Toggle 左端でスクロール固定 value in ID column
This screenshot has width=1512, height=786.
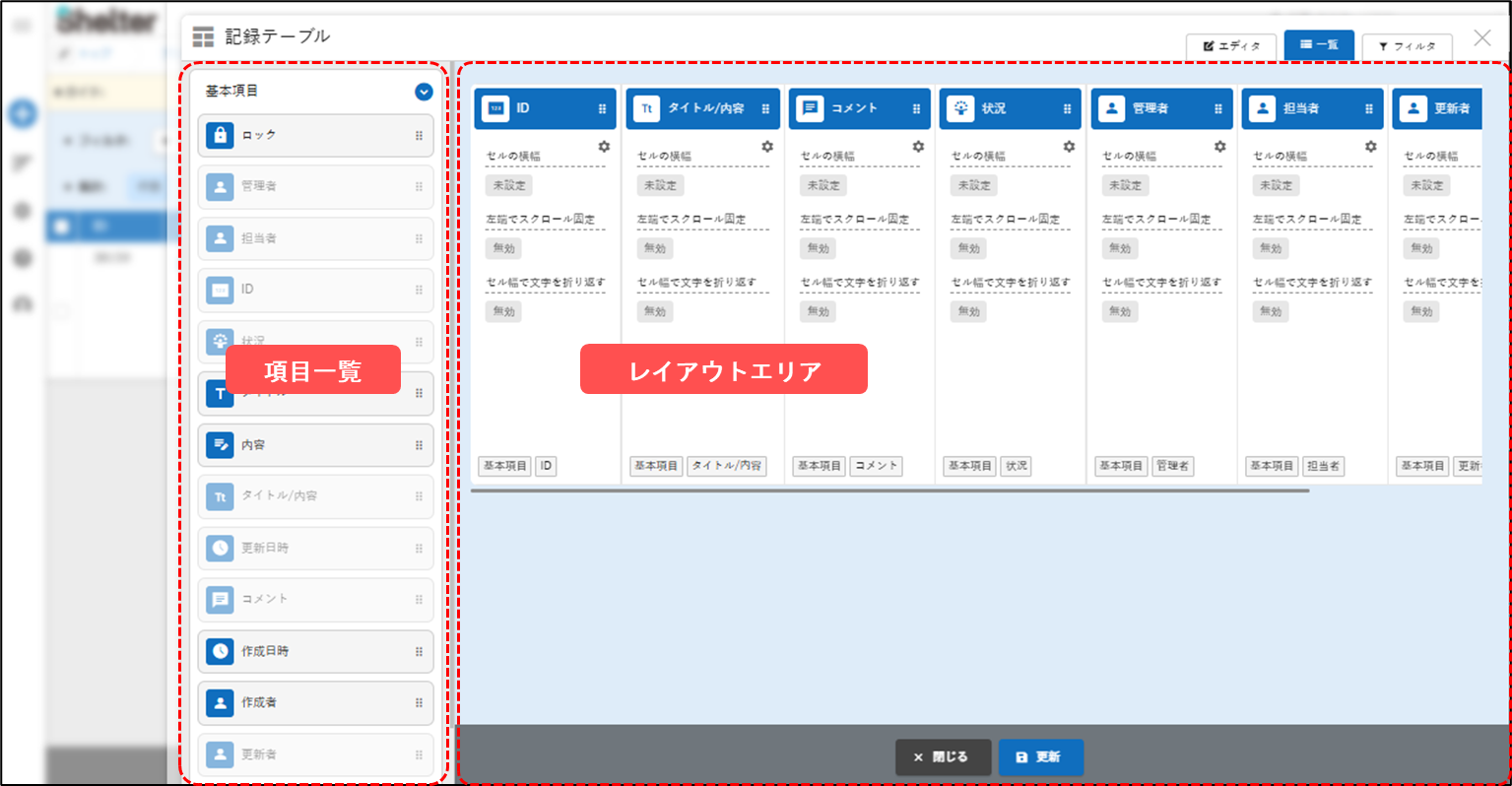(x=503, y=248)
